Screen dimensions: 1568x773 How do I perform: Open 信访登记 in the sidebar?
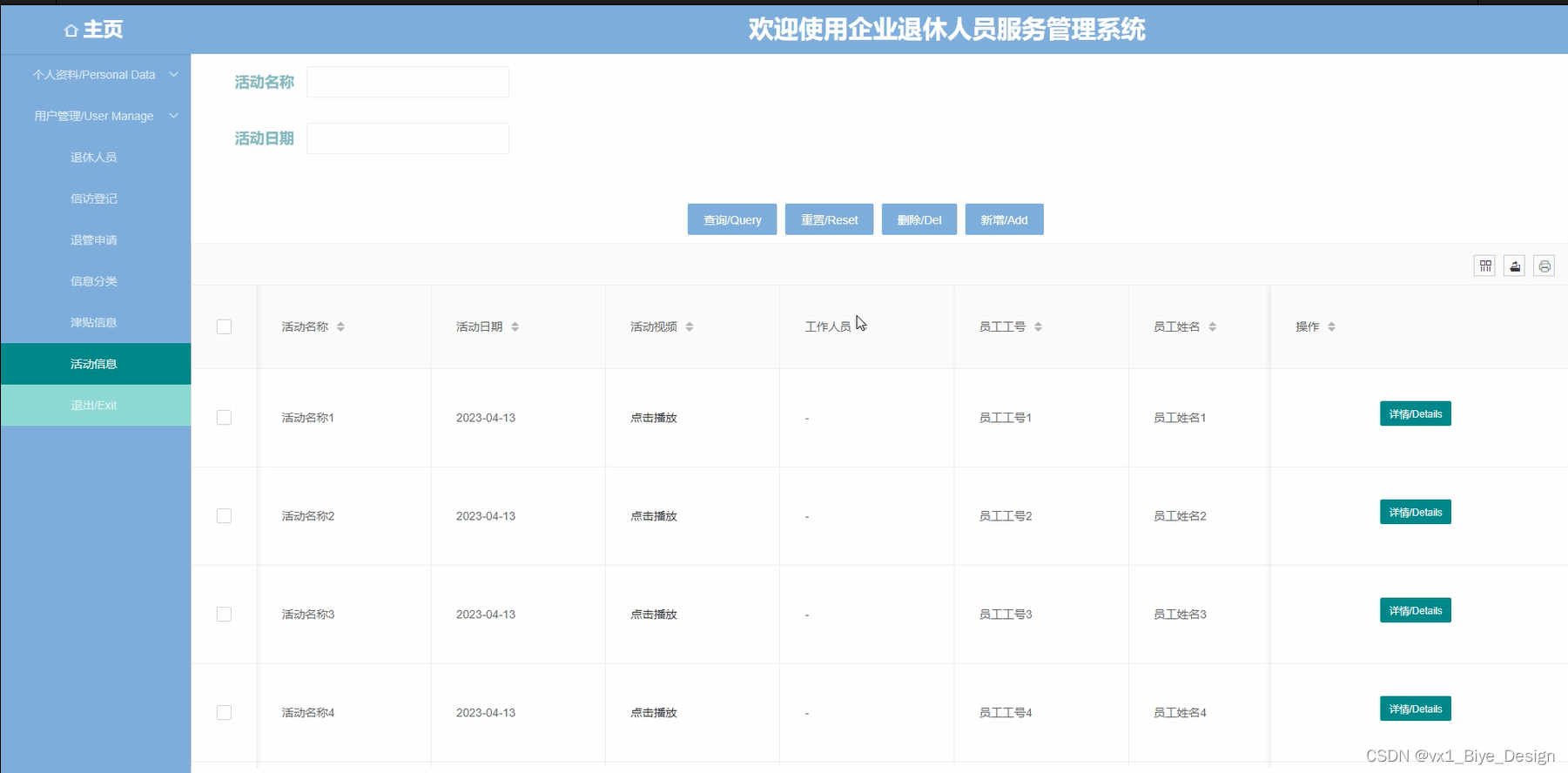pos(94,198)
